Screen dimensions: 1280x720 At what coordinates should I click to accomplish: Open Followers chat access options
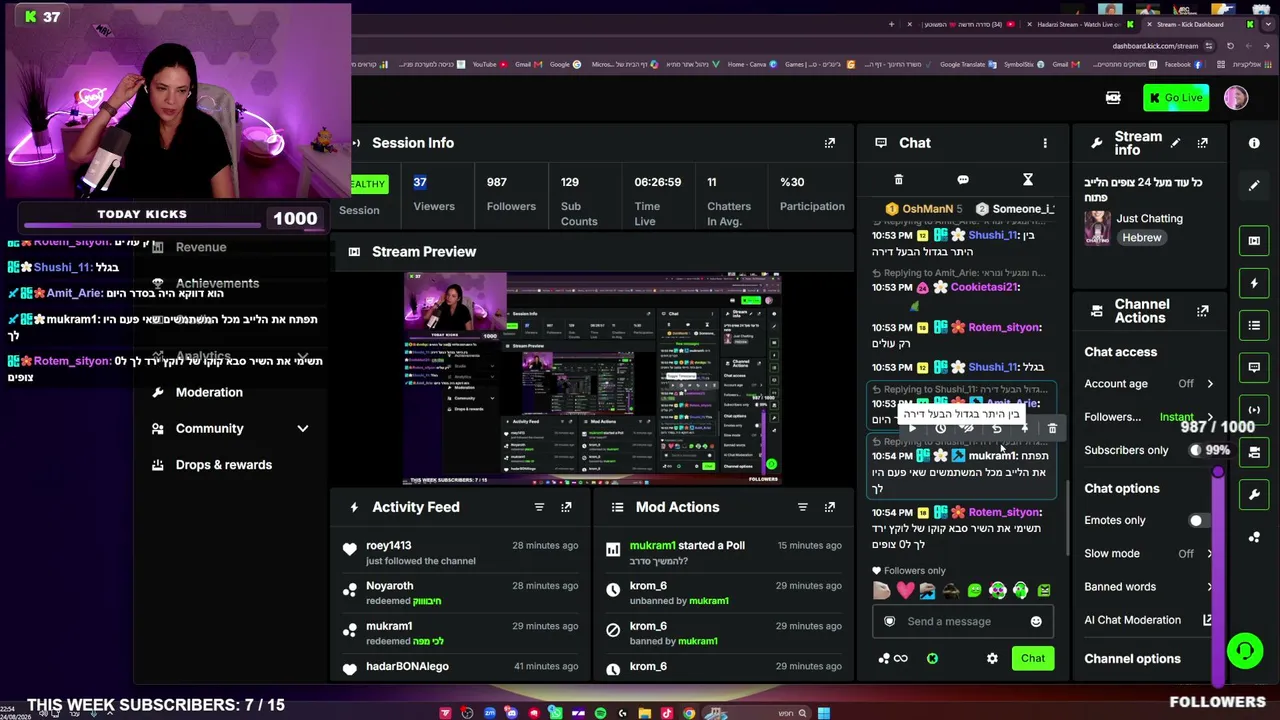click(1210, 417)
